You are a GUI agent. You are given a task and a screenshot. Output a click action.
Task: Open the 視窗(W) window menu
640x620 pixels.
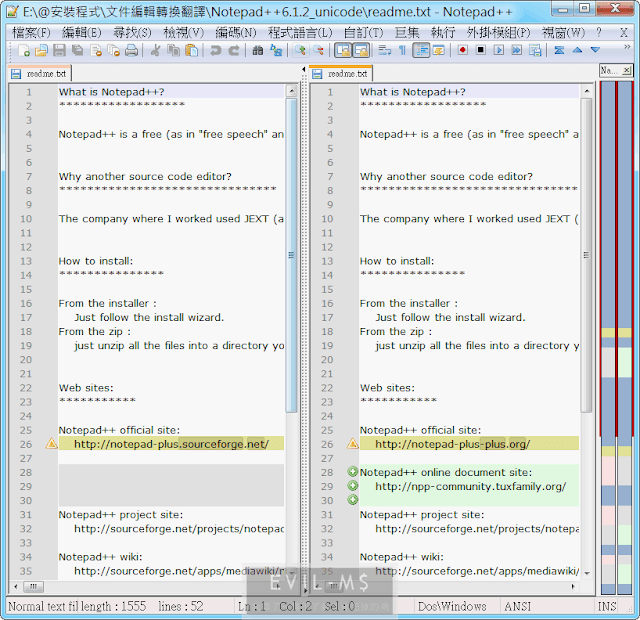(563, 33)
